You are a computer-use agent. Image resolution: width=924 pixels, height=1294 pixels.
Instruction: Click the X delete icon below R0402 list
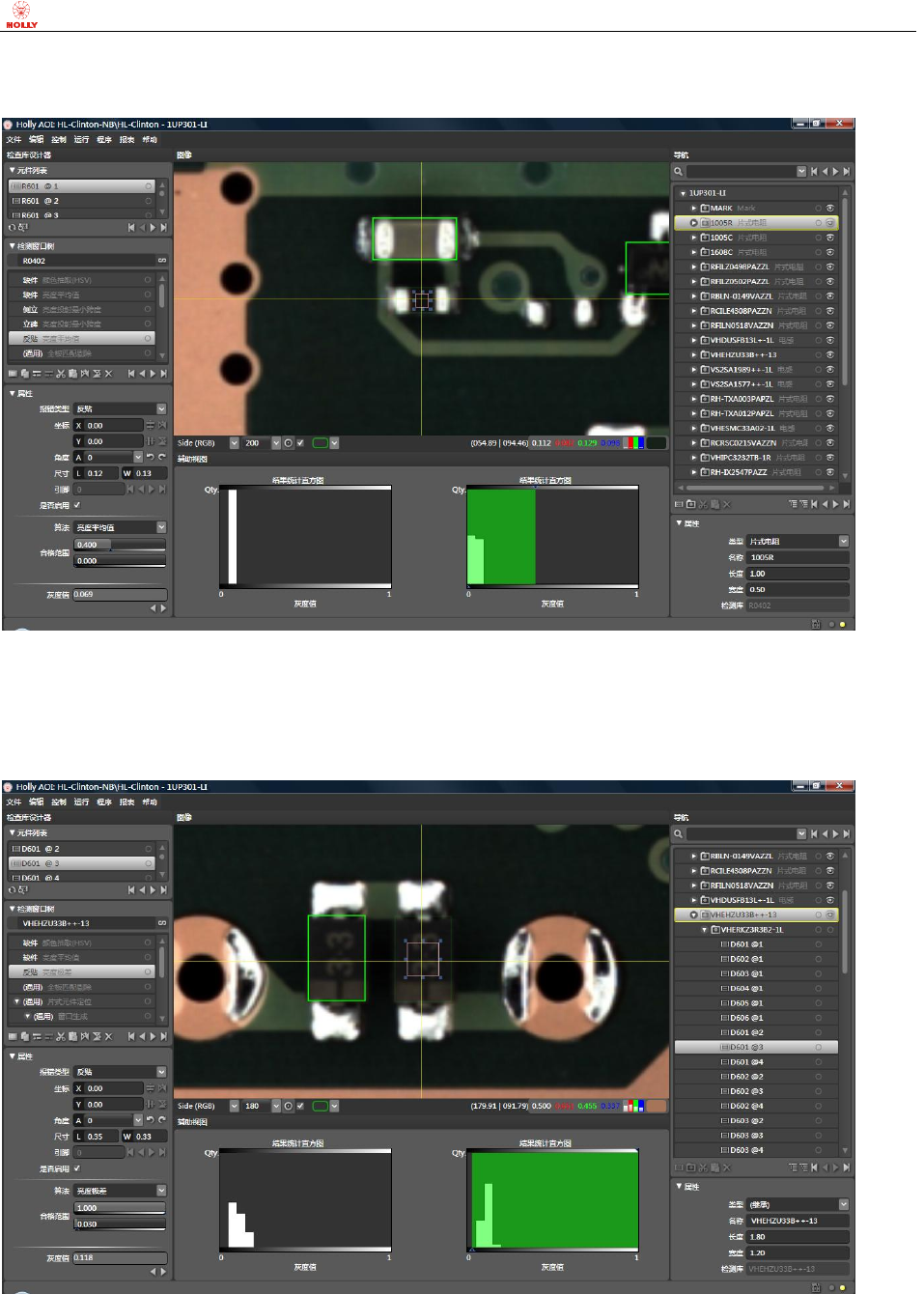point(108,374)
